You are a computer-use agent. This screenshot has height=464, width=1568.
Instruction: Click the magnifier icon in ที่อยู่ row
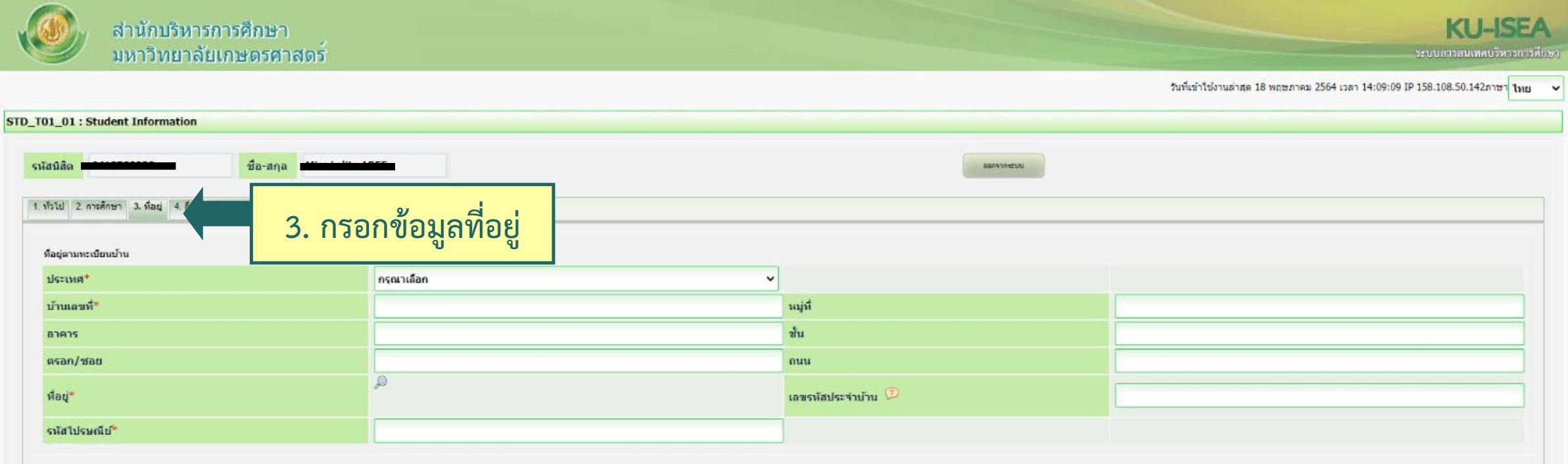click(x=380, y=382)
